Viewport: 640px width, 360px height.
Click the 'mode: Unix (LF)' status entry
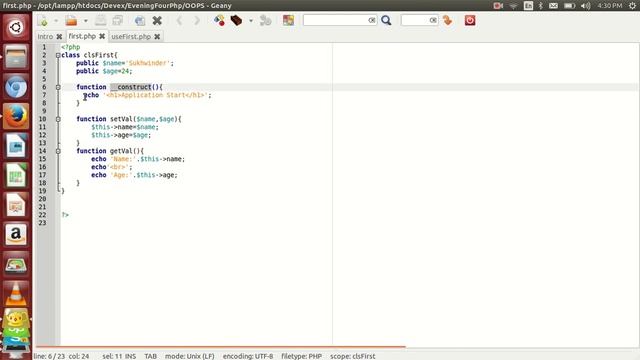coord(189,356)
